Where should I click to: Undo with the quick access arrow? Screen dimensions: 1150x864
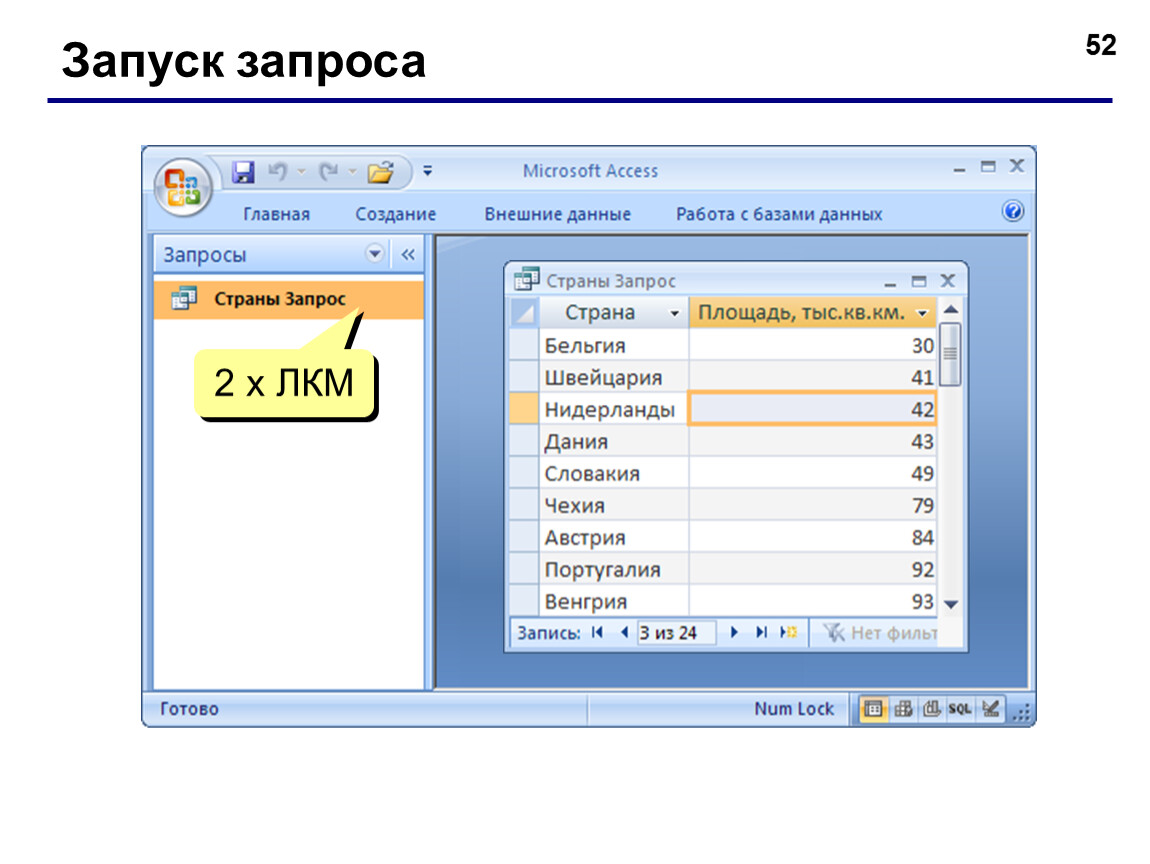[x=277, y=172]
